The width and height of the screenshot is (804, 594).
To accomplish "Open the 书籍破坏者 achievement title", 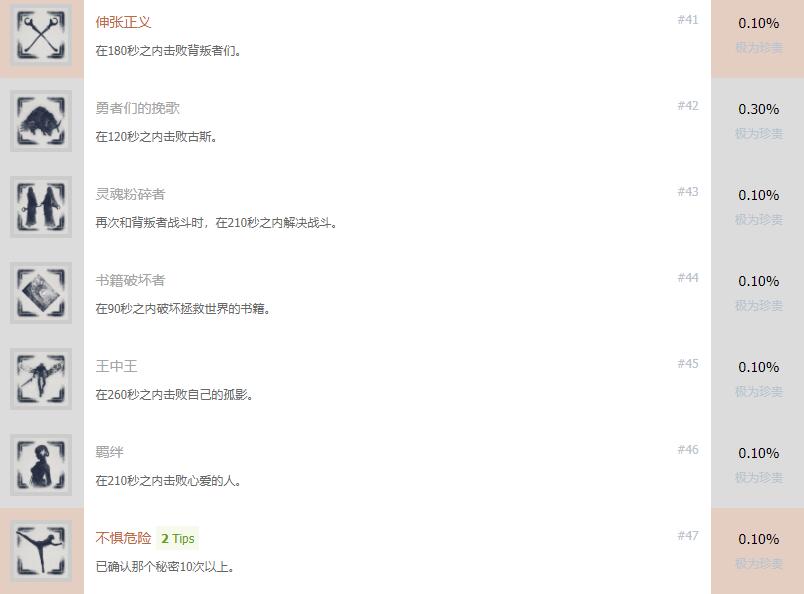I will click(x=130, y=280).
